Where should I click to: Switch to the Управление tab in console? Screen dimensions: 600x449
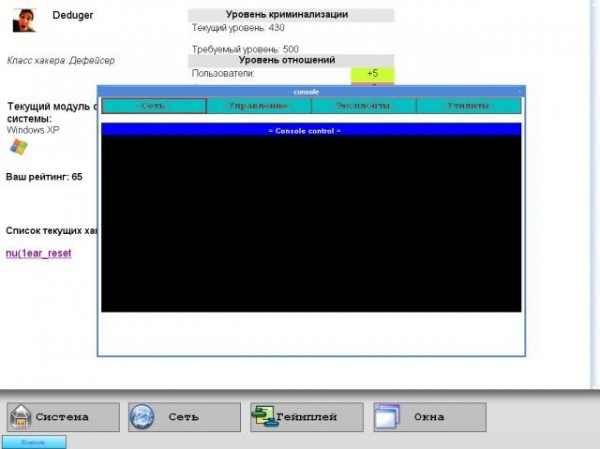point(259,106)
